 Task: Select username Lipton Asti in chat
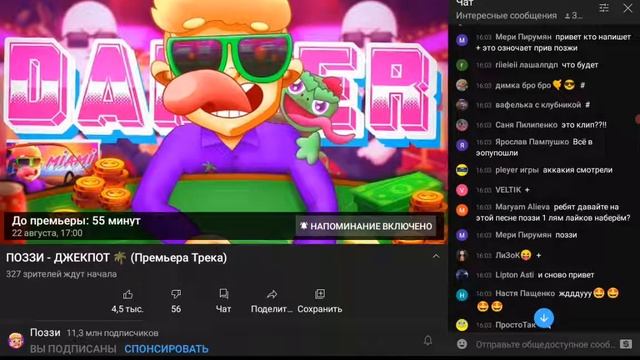[514, 275]
